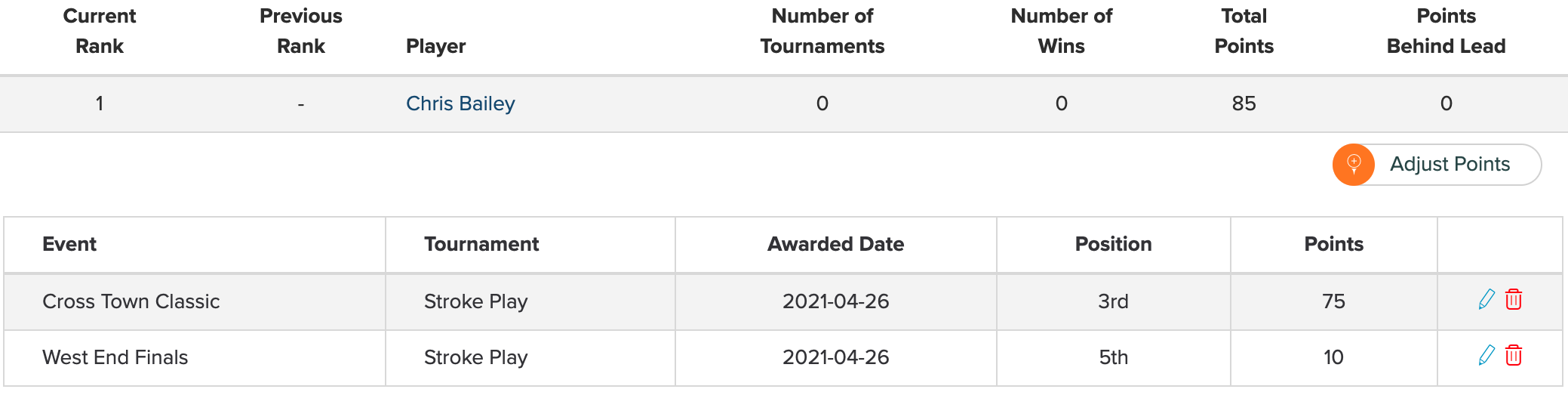
Task: Click the orange Adjust Points pin icon
Action: click(x=1354, y=165)
